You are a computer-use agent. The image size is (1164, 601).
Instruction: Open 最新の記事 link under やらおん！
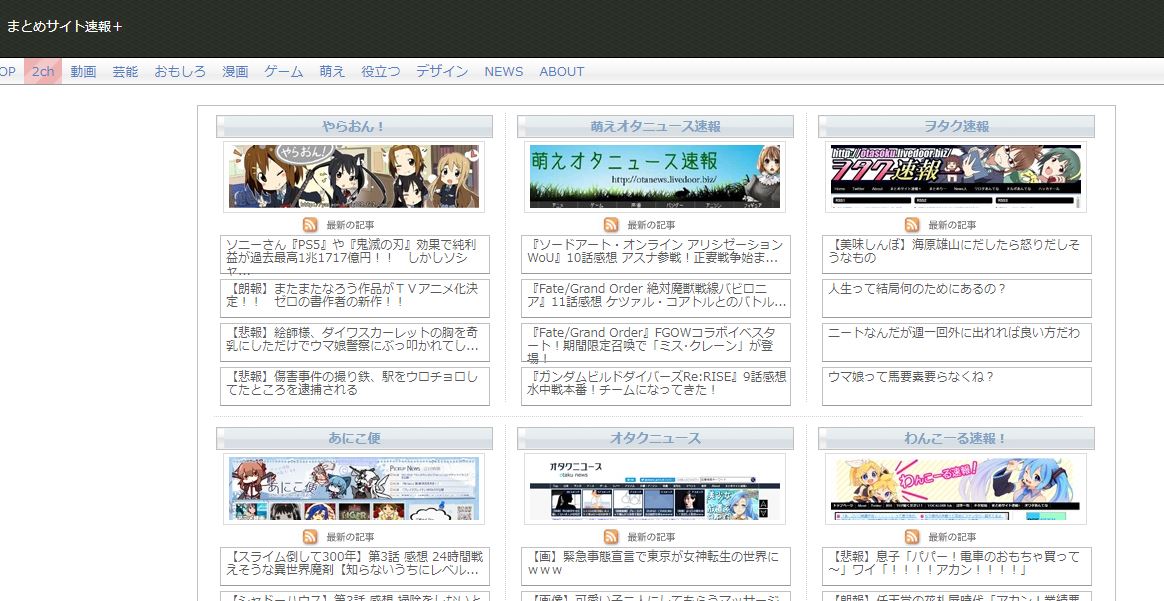coord(350,225)
